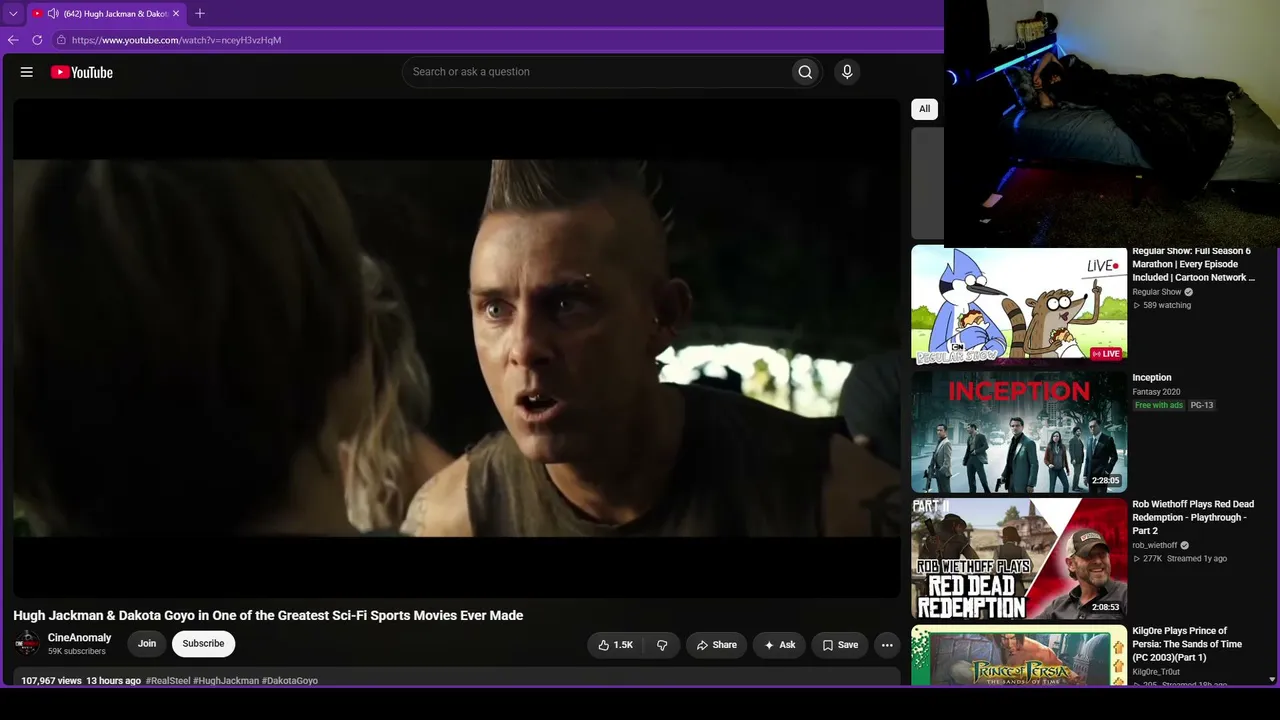This screenshot has width=1280, height=720.
Task: Select the YouTube browser tab
Action: pyautogui.click(x=106, y=14)
